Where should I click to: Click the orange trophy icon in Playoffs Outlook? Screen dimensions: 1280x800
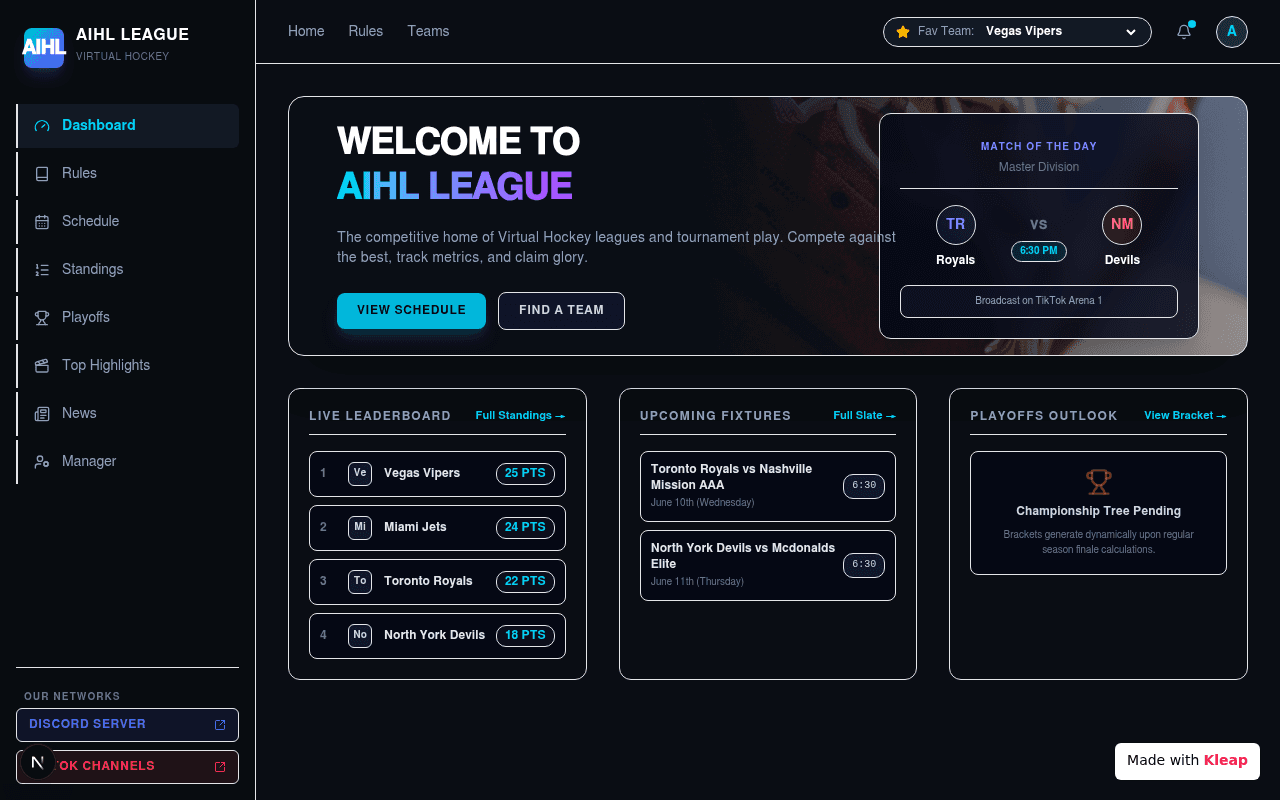point(1099,482)
